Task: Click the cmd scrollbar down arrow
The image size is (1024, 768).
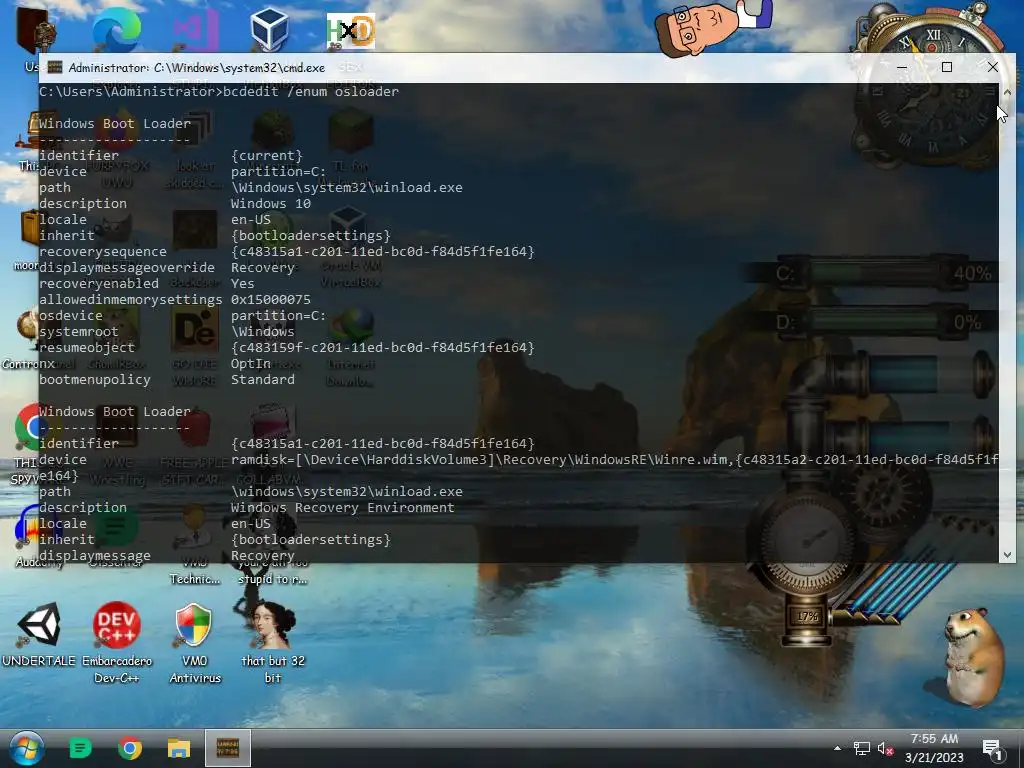Action: pos(1007,554)
